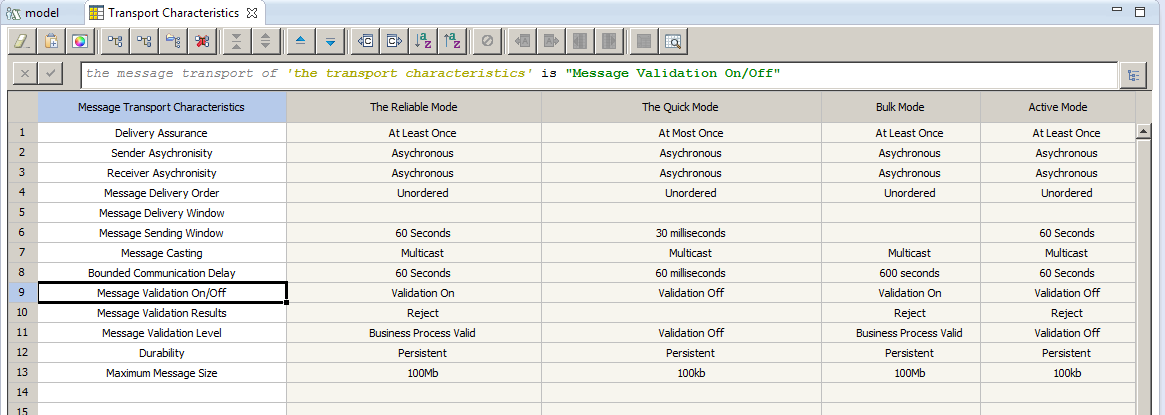Viewport: 1165px width, 415px height.
Task: Click the tree icon right of formula bar
Action: click(x=1133, y=75)
